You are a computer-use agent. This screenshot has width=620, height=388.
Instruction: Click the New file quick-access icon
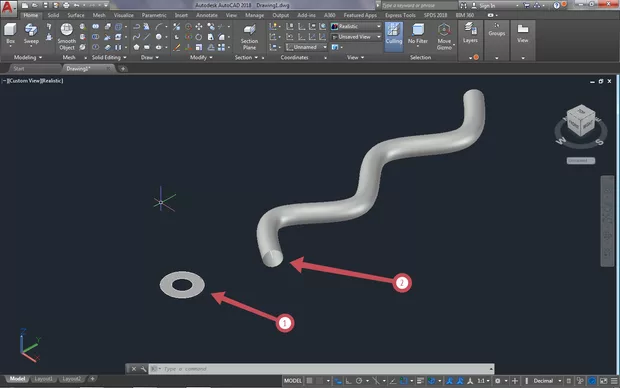[x=25, y=5]
